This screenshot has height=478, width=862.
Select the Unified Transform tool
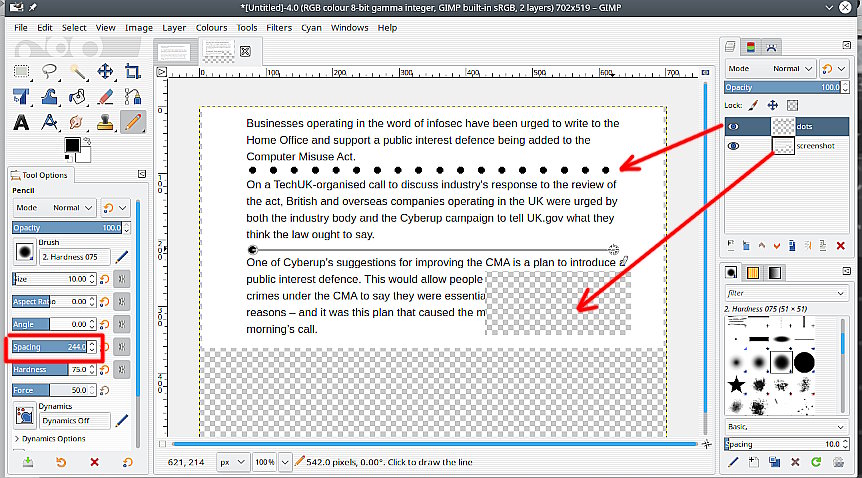pos(21,97)
